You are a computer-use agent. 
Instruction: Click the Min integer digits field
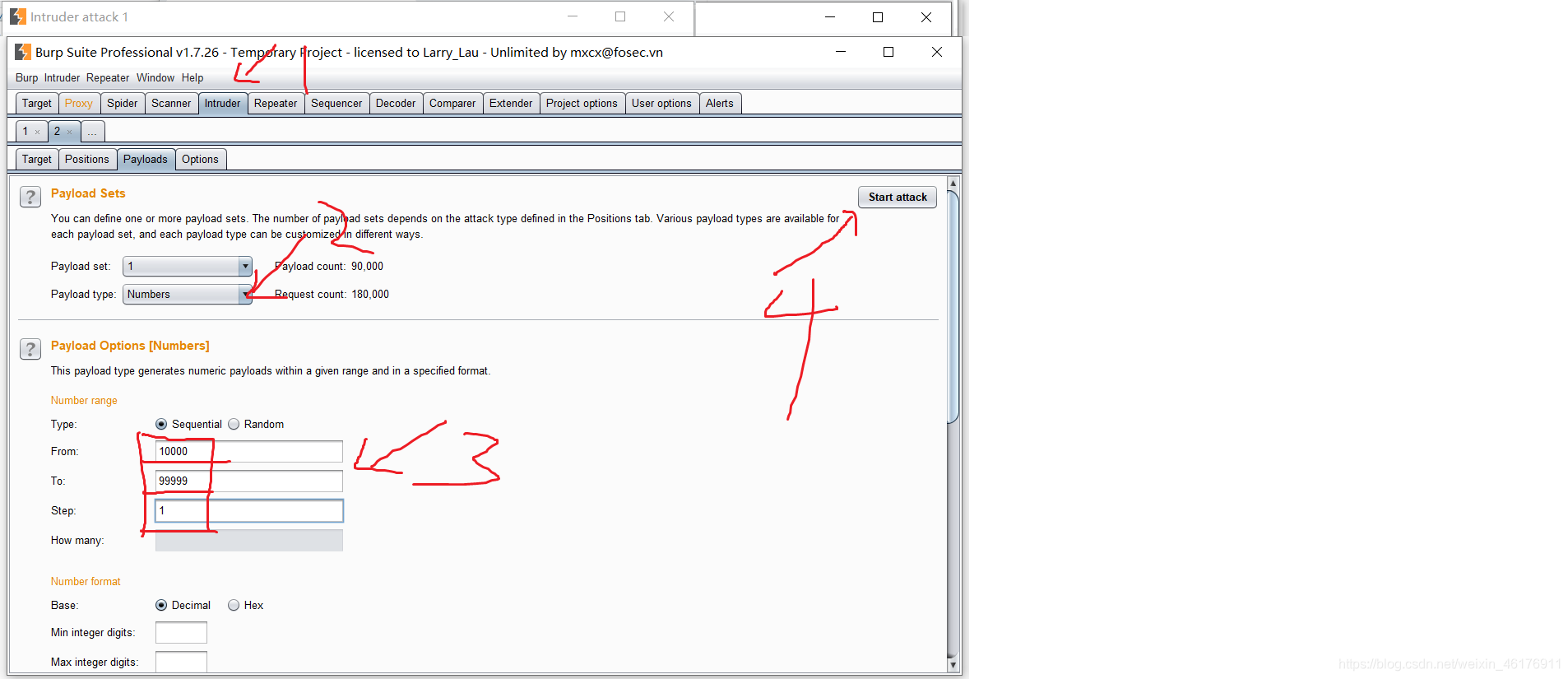coord(181,632)
